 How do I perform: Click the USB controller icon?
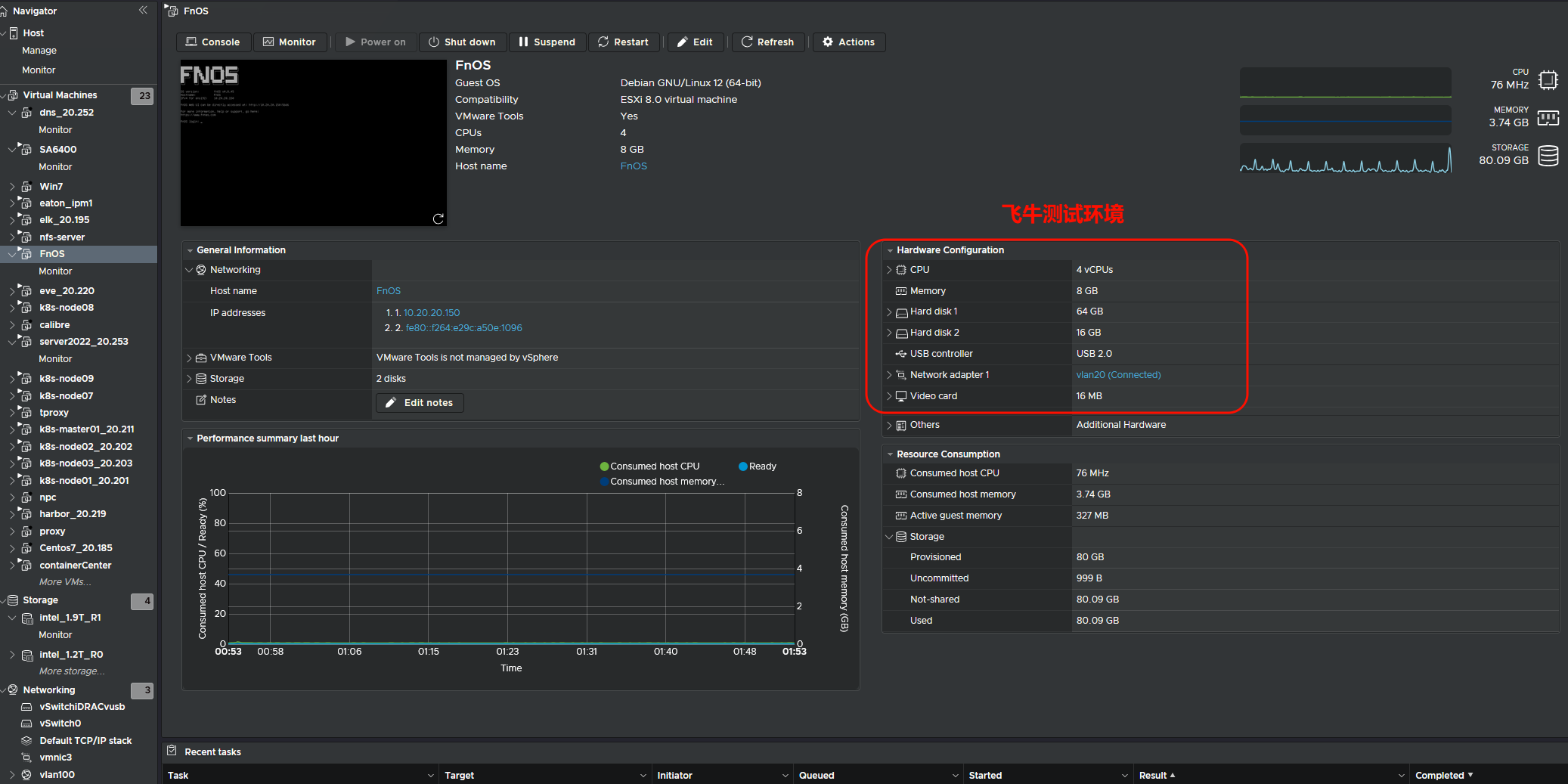[901, 354]
